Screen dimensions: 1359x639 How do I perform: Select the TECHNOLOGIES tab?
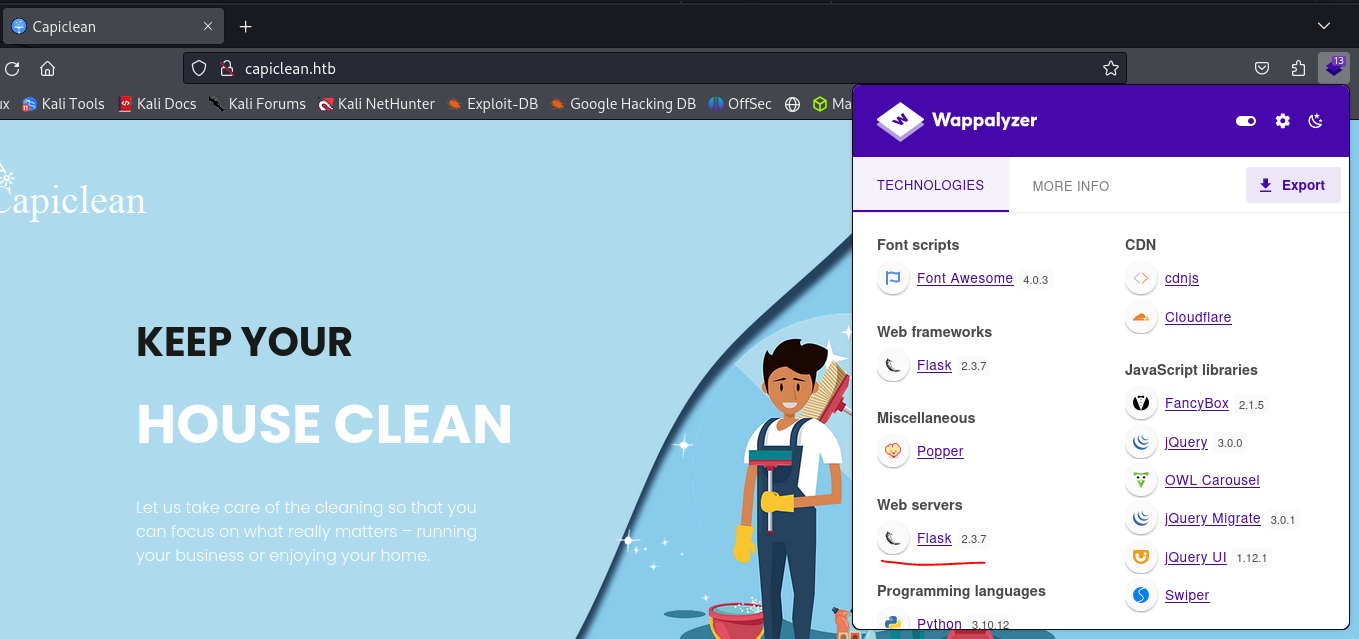coord(931,185)
